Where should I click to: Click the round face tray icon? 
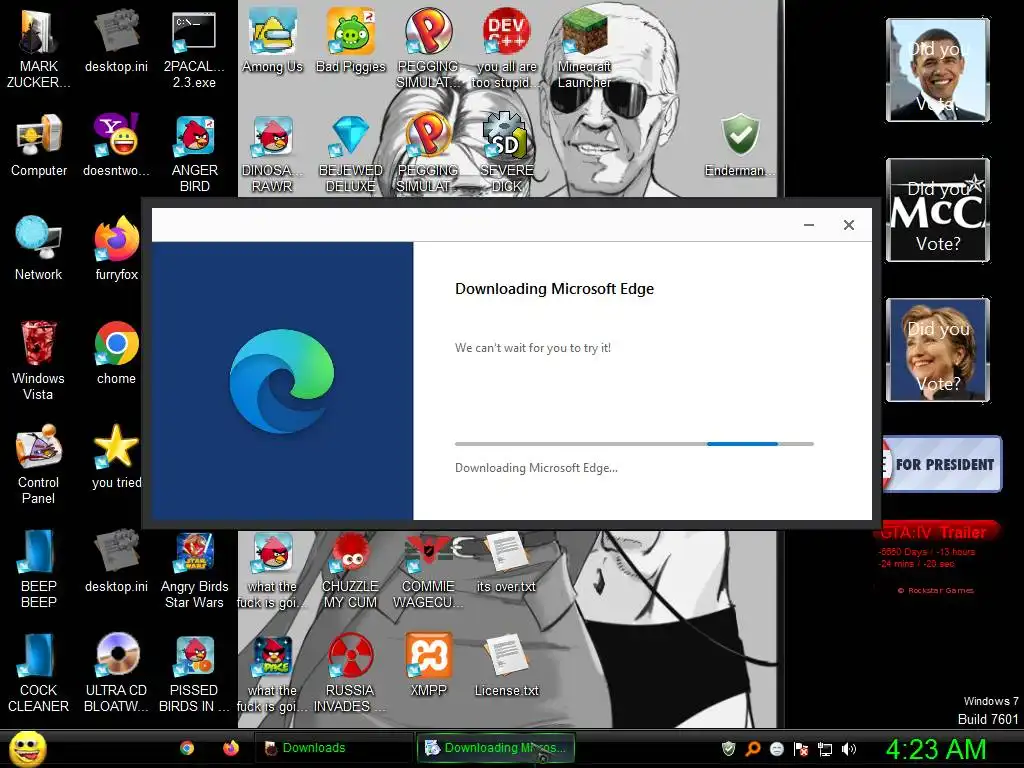[777, 749]
